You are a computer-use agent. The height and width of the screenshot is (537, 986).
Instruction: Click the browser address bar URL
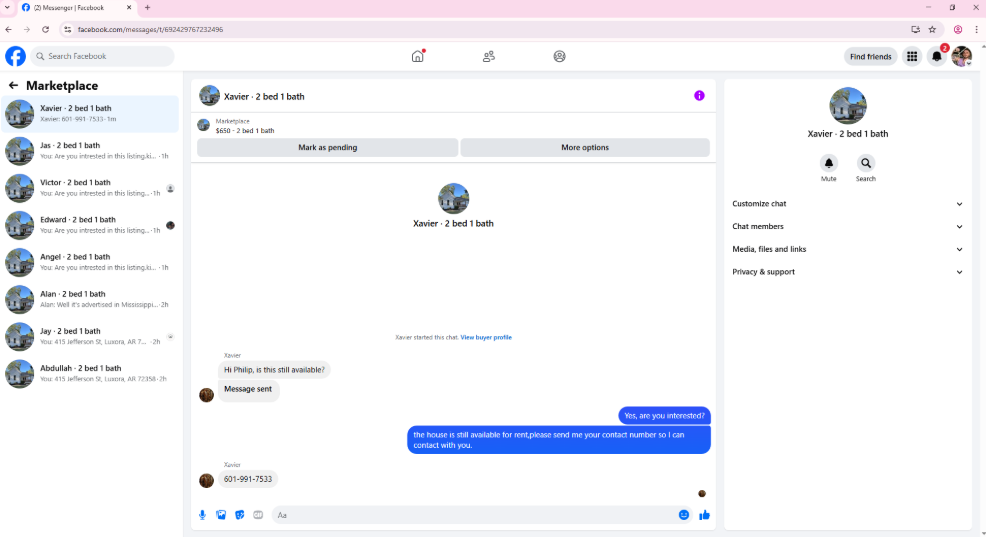(150, 30)
